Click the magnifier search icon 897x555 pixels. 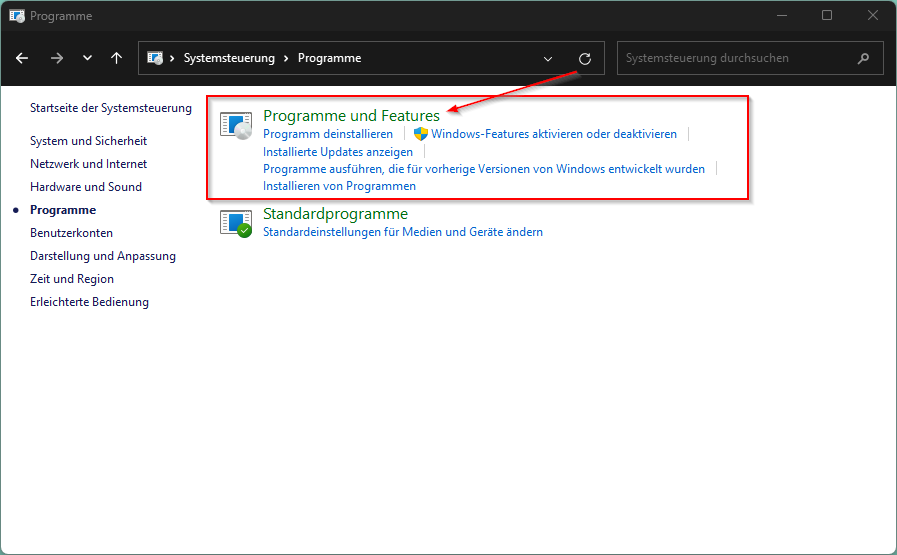(x=863, y=58)
